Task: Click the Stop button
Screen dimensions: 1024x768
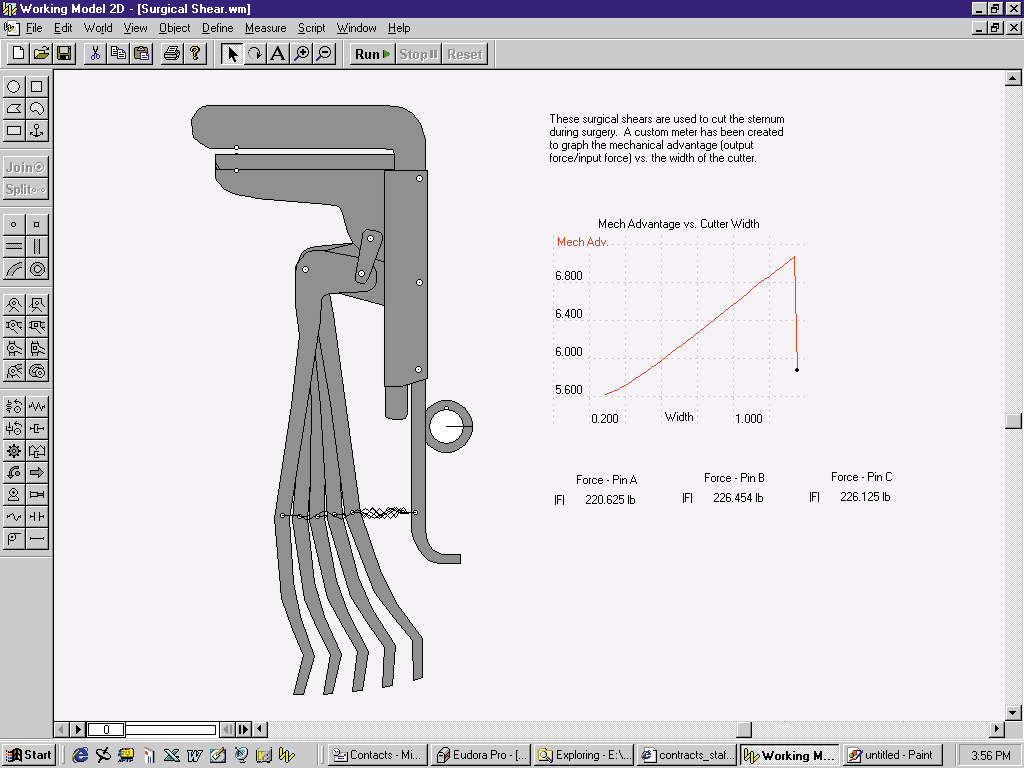Action: click(418, 54)
